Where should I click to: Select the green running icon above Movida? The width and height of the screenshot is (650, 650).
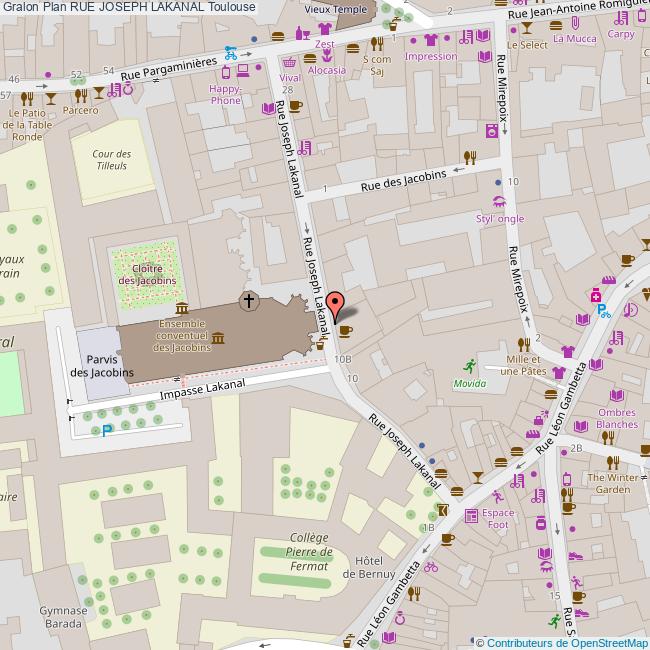click(x=469, y=365)
